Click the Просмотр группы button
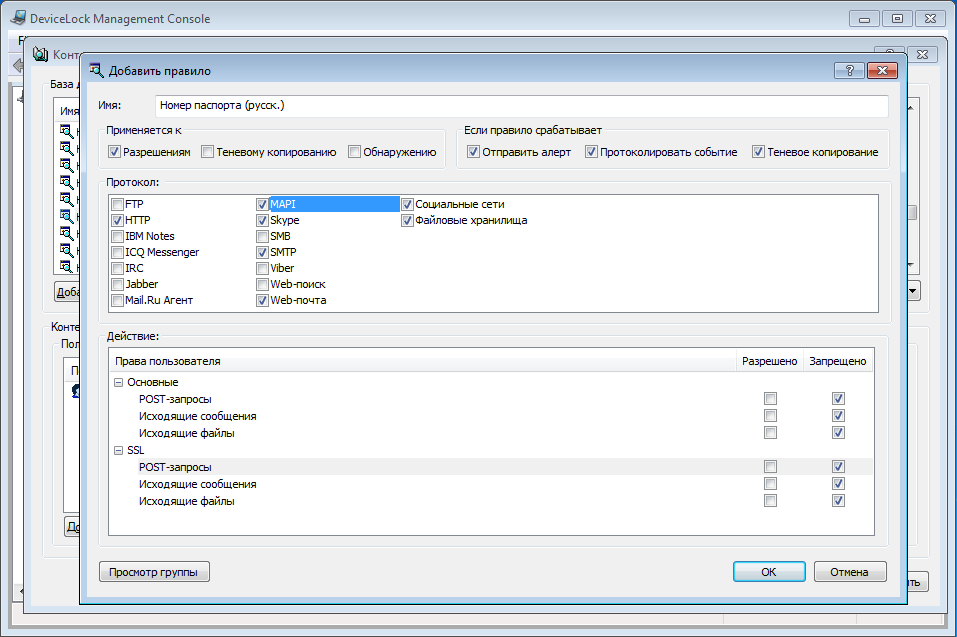 click(154, 572)
